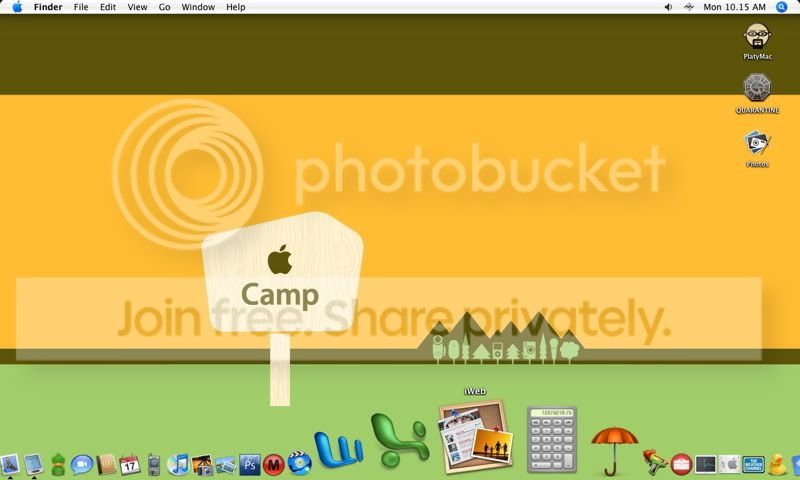Select the PlatyMac desktop drive icon

[x=757, y=37]
